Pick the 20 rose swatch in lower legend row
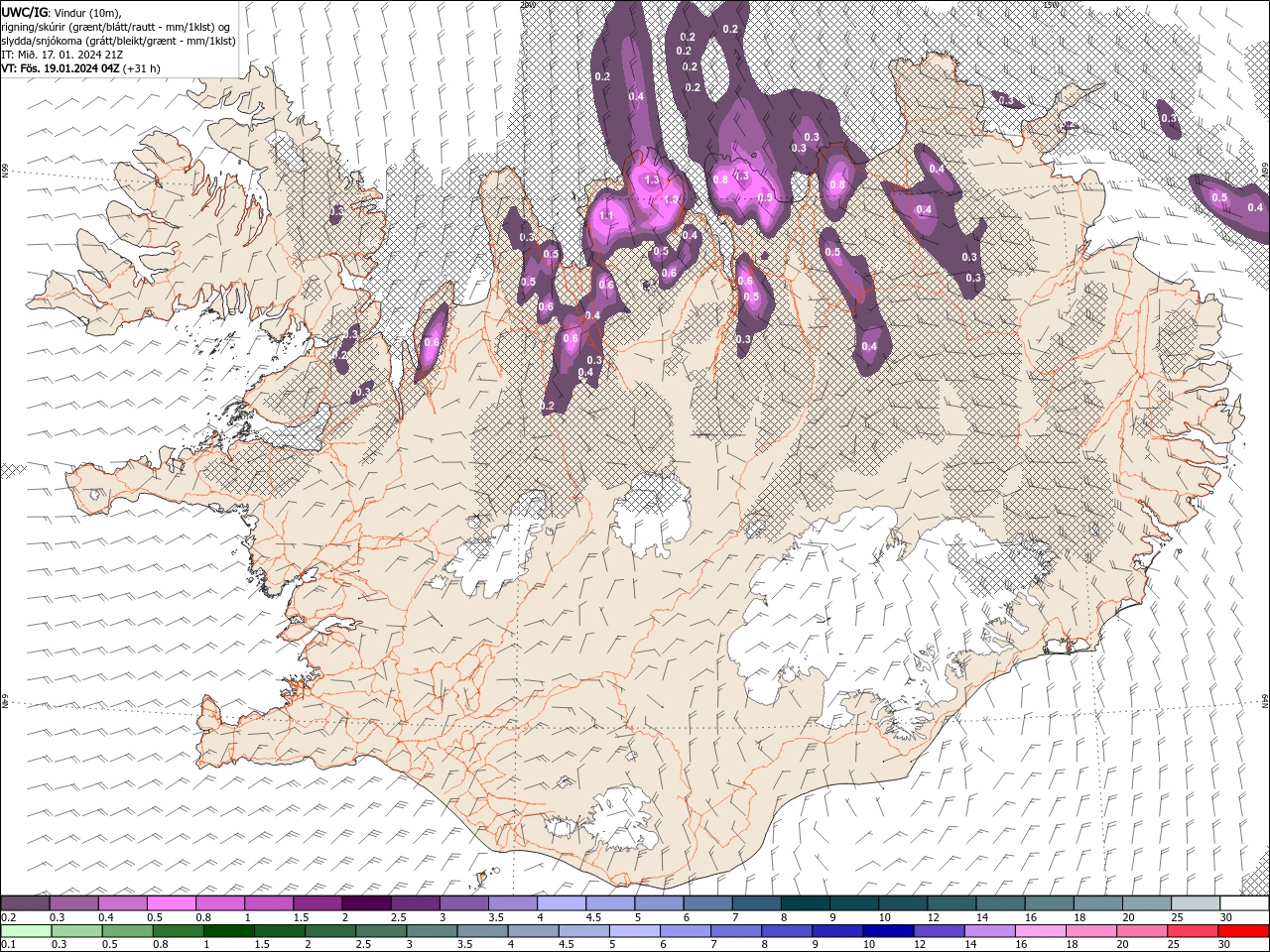Screen dimensions: 1270x952 (1141, 931)
